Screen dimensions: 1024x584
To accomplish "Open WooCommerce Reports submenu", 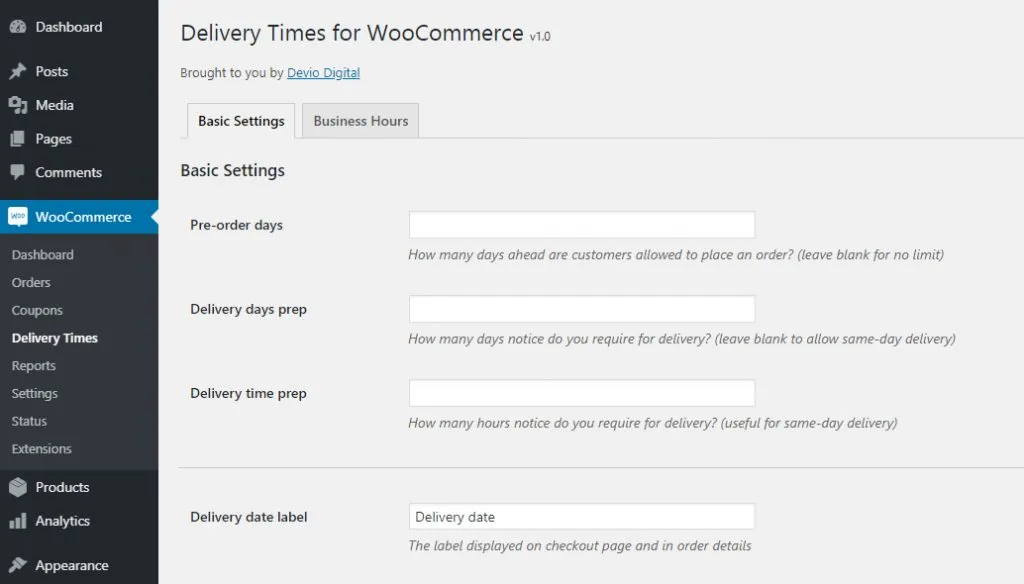I will [x=33, y=366].
